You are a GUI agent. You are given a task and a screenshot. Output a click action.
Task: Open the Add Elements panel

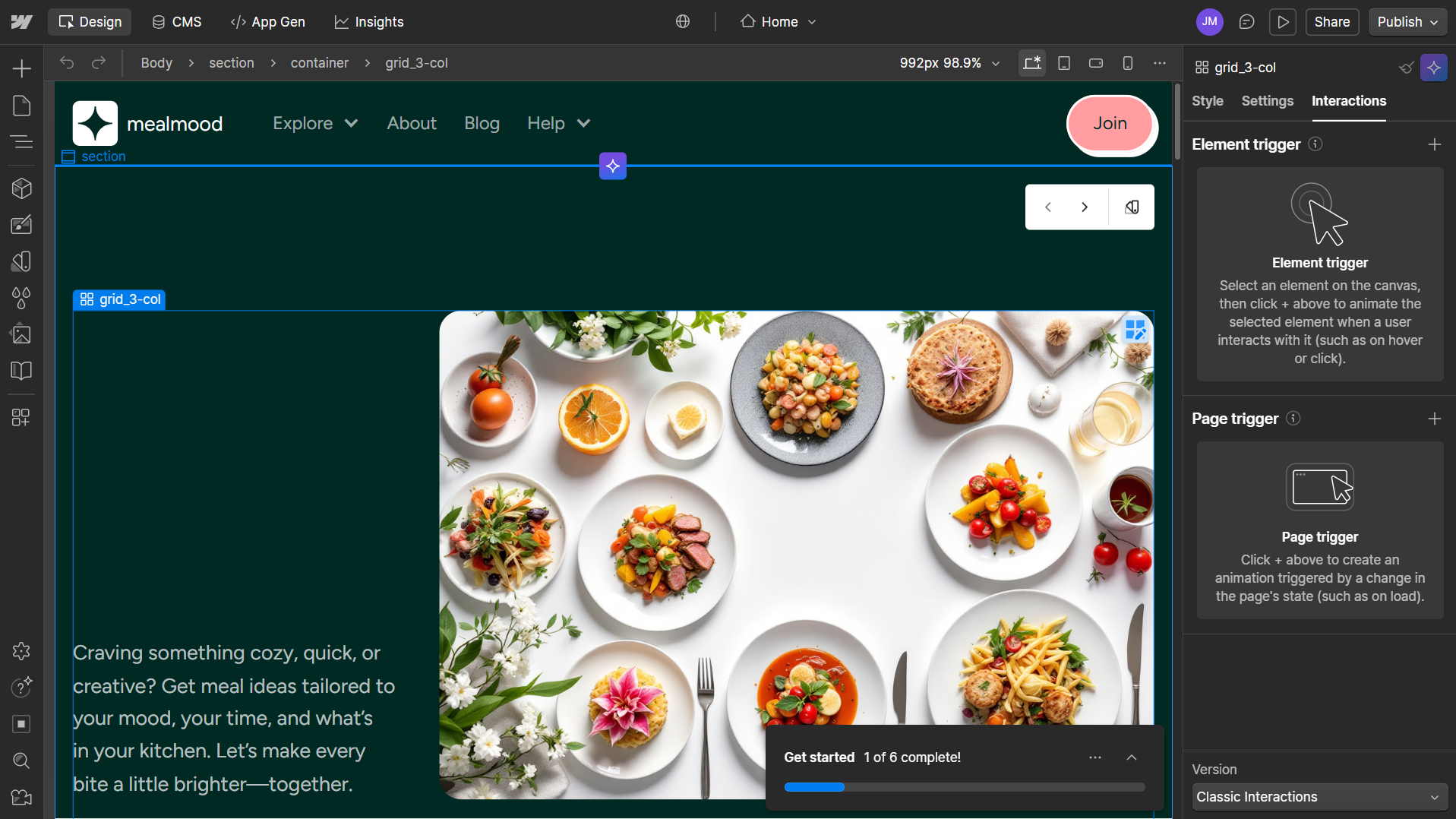(21, 68)
